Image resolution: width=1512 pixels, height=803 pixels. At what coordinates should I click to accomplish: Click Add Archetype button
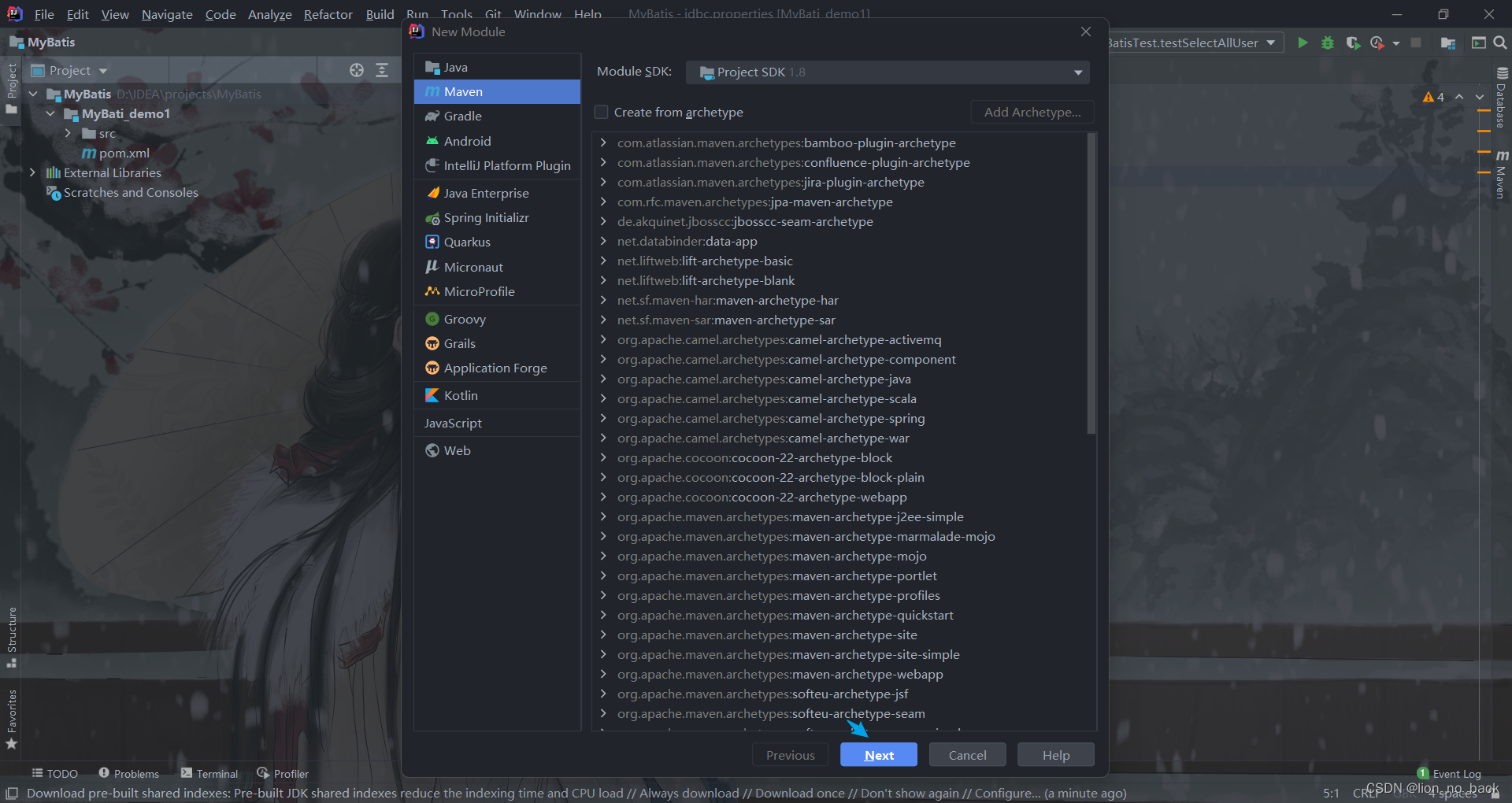1032,112
